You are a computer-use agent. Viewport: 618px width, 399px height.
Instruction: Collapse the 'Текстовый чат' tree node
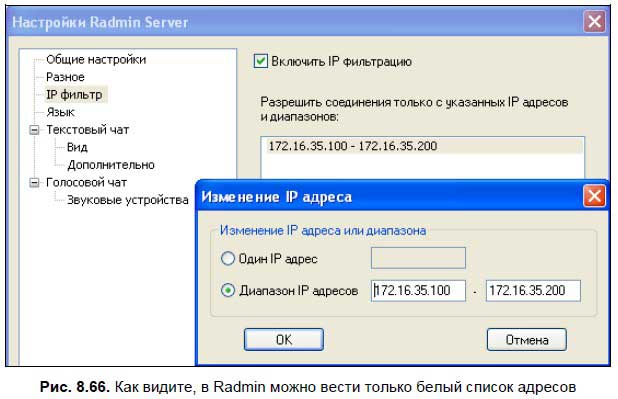(x=35, y=130)
